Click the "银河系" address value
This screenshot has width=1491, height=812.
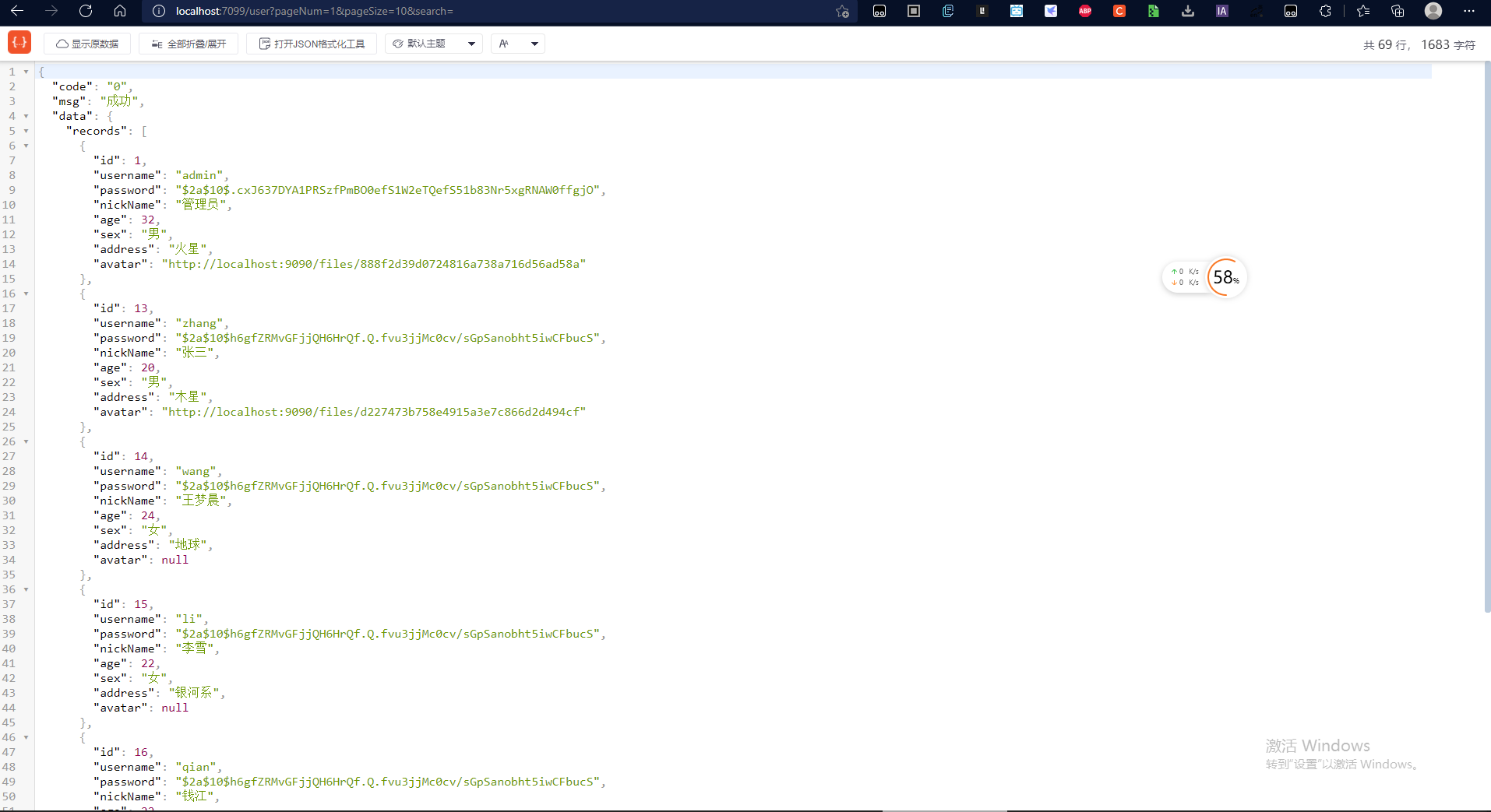(195, 693)
